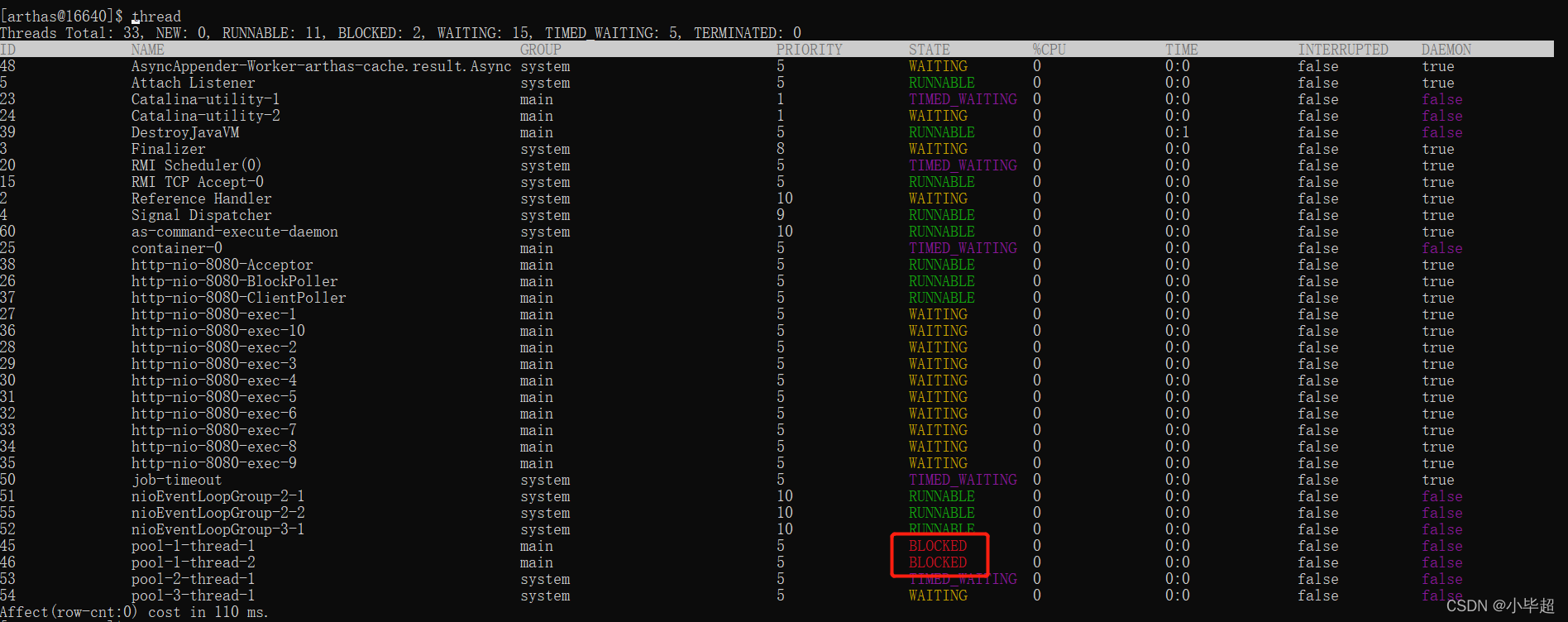Click the http-nio-8080-ClientPoller thread name
This screenshot has width=1568, height=622.
239,298
